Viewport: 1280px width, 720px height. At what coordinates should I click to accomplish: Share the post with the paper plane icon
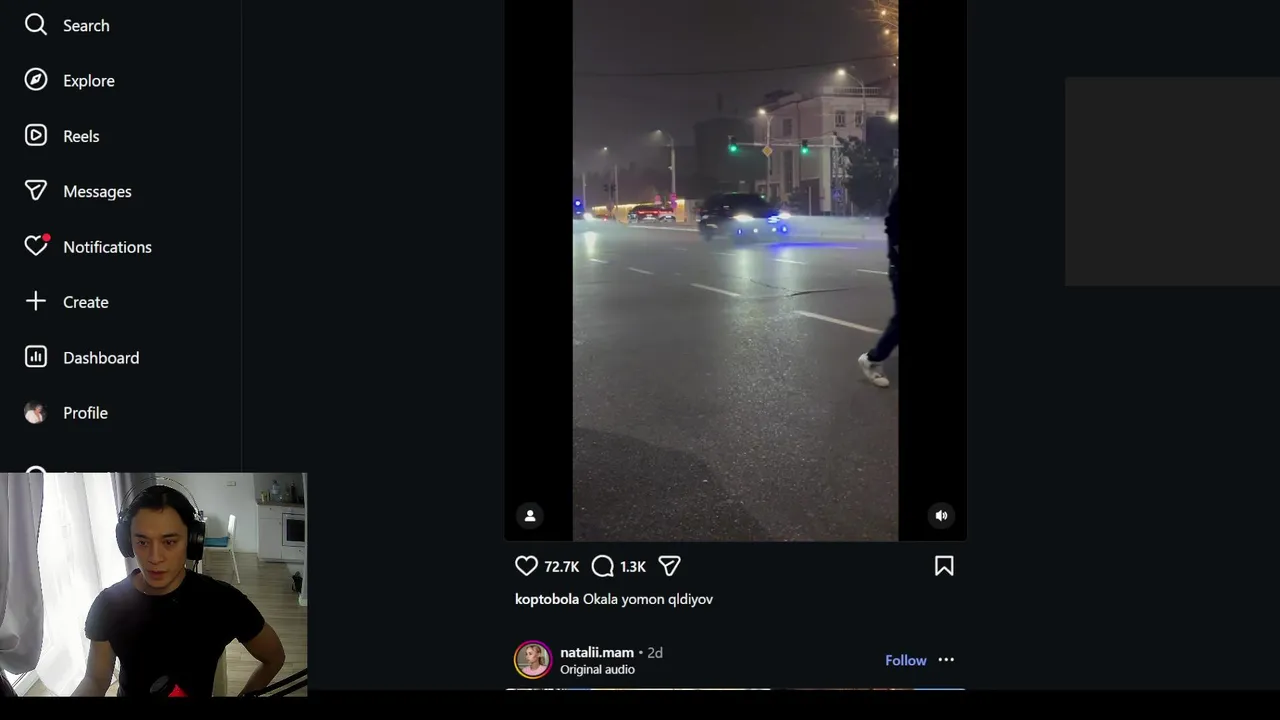pos(670,566)
